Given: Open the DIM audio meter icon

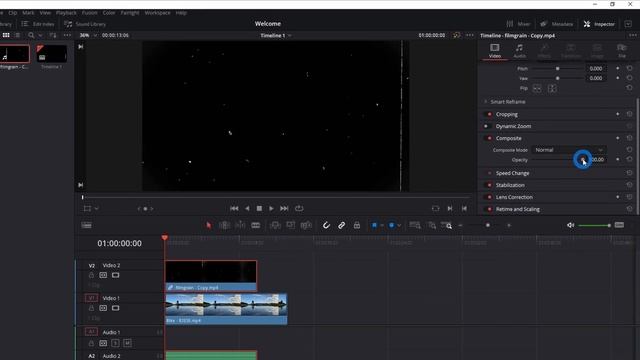Looking at the screenshot, I should click(619, 225).
